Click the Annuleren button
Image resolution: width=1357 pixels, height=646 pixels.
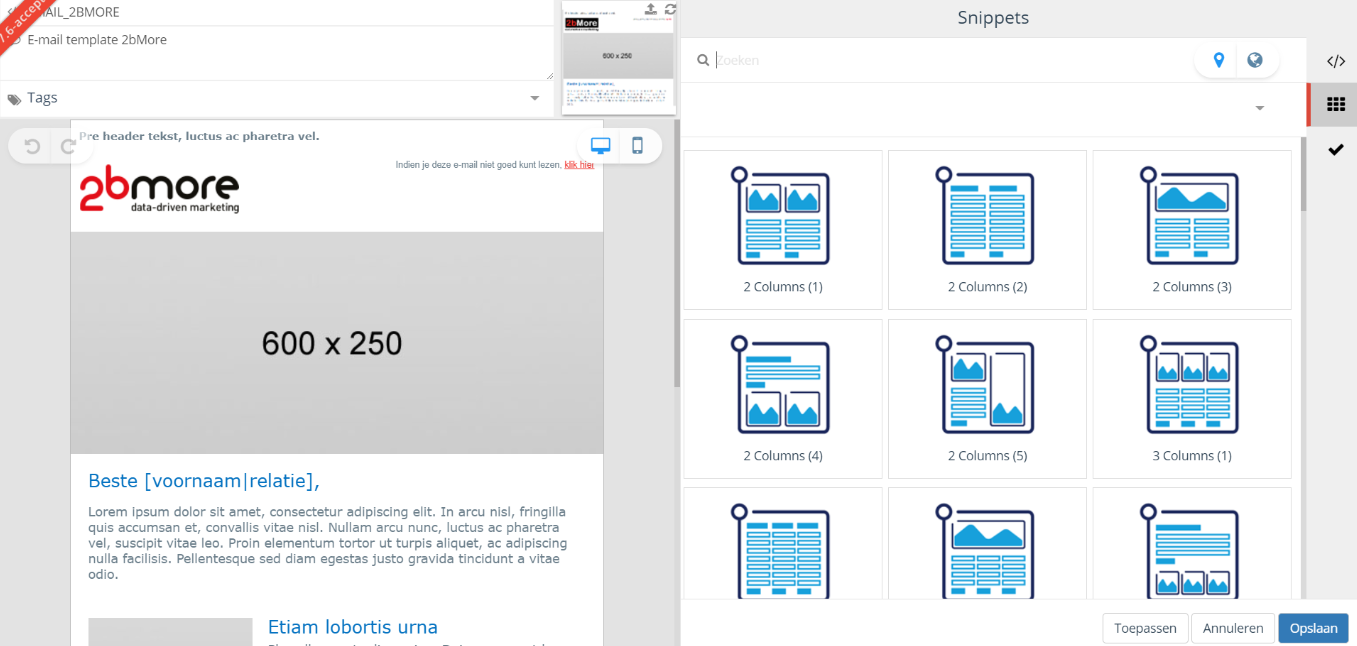(1233, 628)
